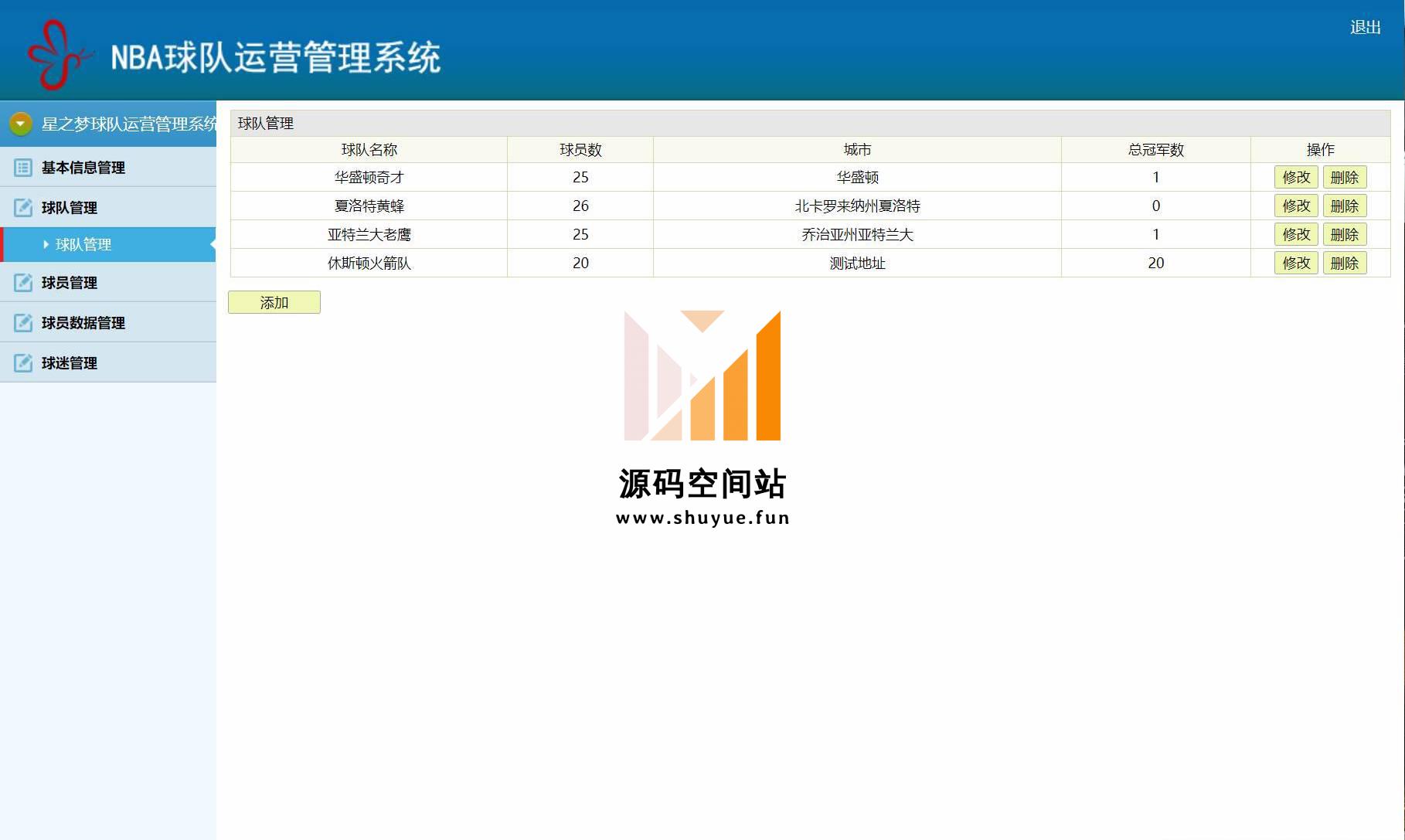Screen dimensions: 1405x840
Task: Click 删除 for 亚特兰大老鹰
Action: (x=1345, y=234)
